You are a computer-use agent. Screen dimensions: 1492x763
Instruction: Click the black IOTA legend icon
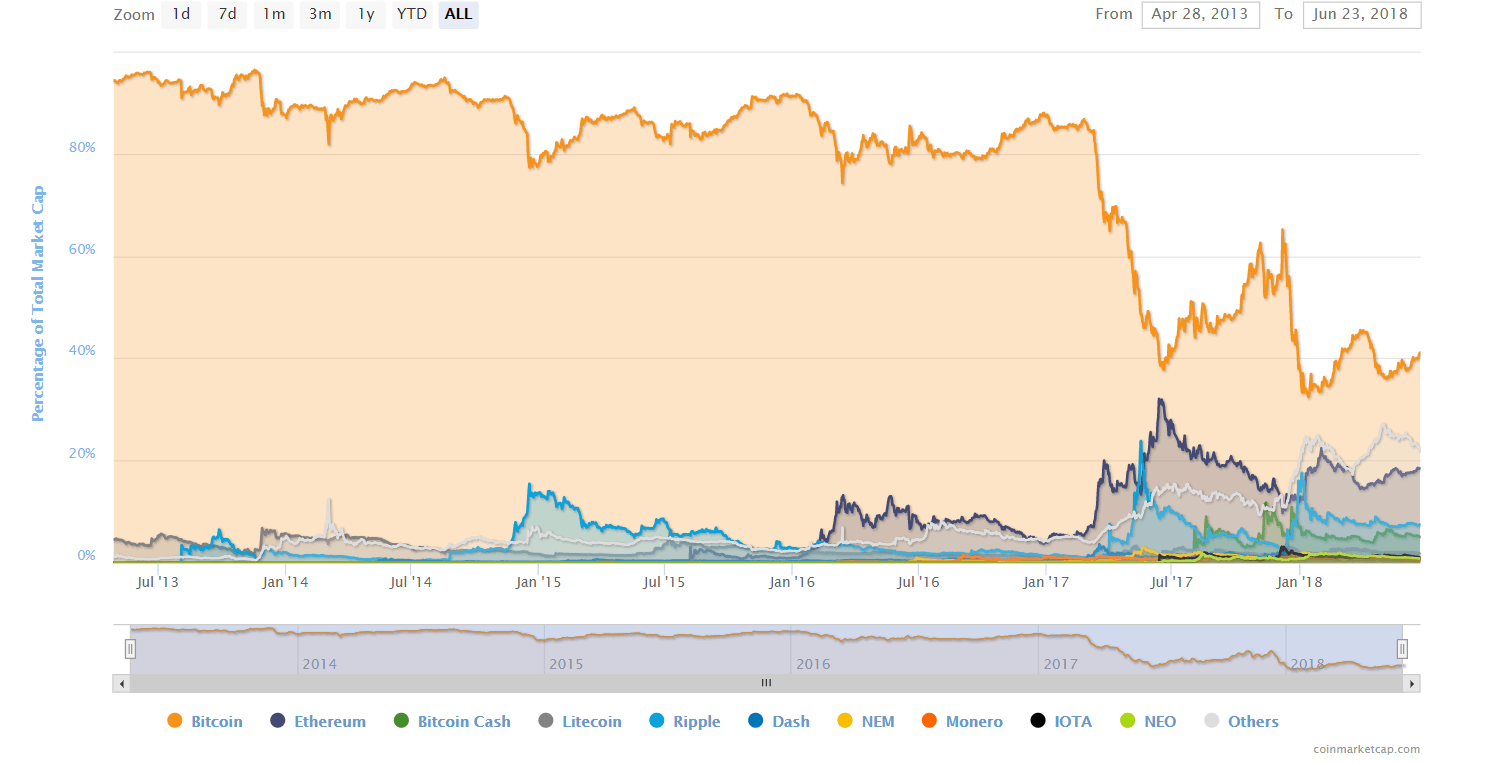[x=1037, y=721]
